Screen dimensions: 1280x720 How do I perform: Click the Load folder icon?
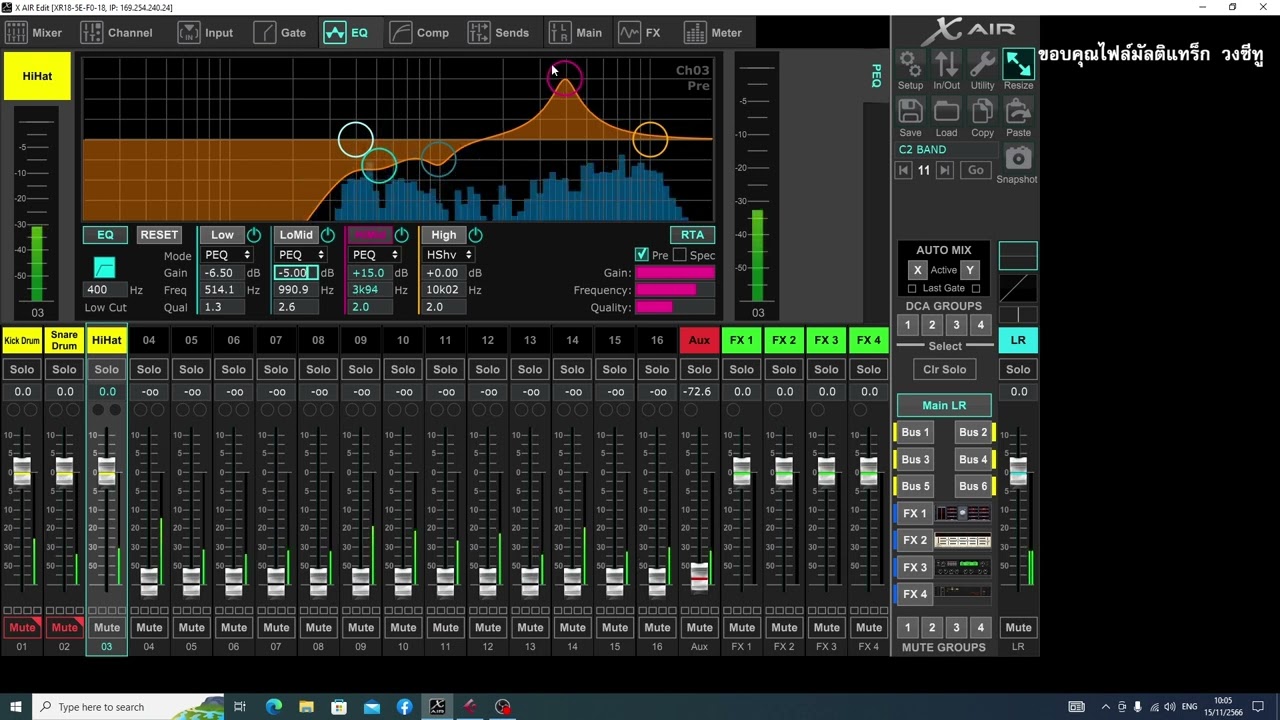tap(946, 111)
